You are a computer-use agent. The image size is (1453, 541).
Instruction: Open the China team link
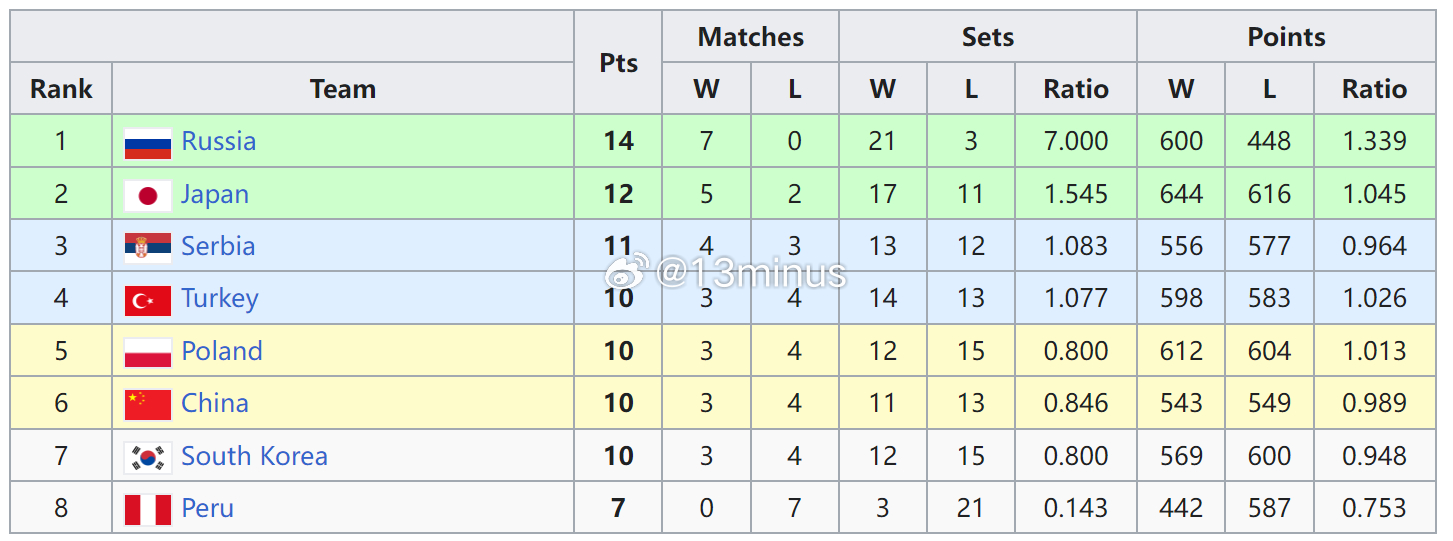point(215,404)
